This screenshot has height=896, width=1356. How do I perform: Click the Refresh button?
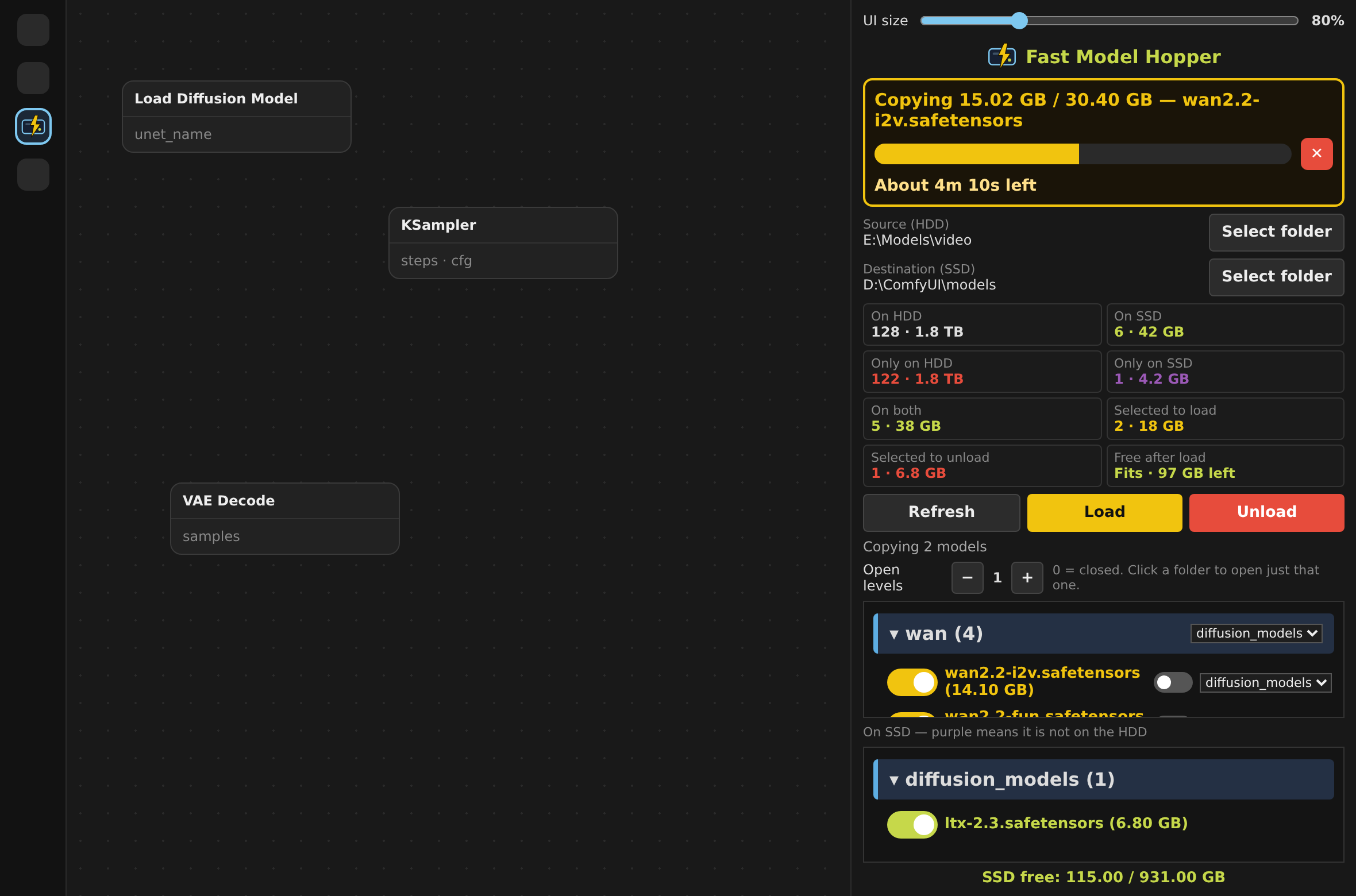pyautogui.click(x=941, y=512)
